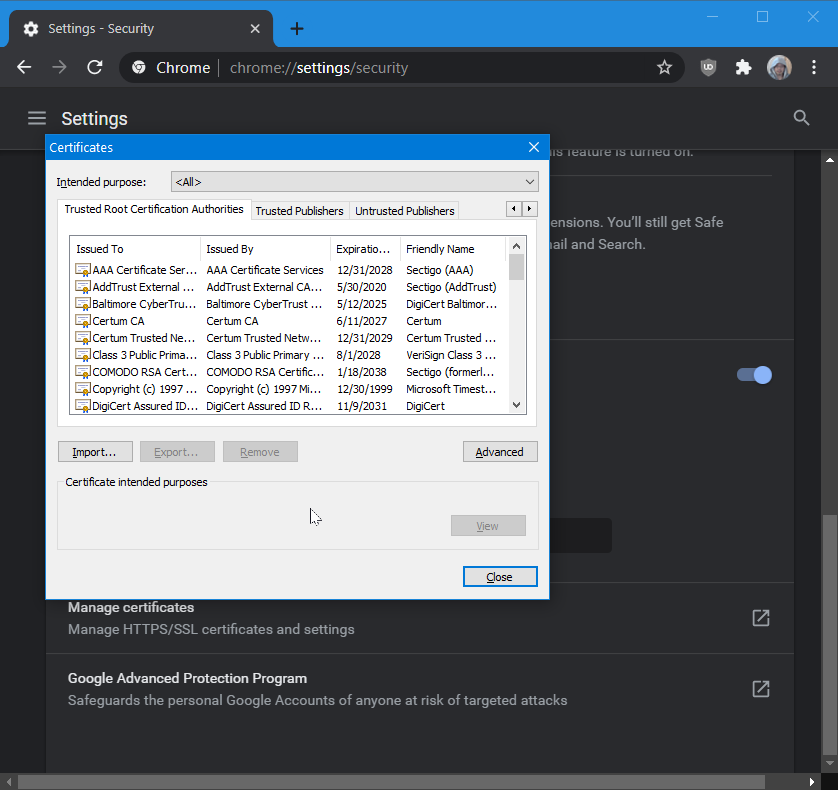Open the profile avatar menu

coord(779,67)
